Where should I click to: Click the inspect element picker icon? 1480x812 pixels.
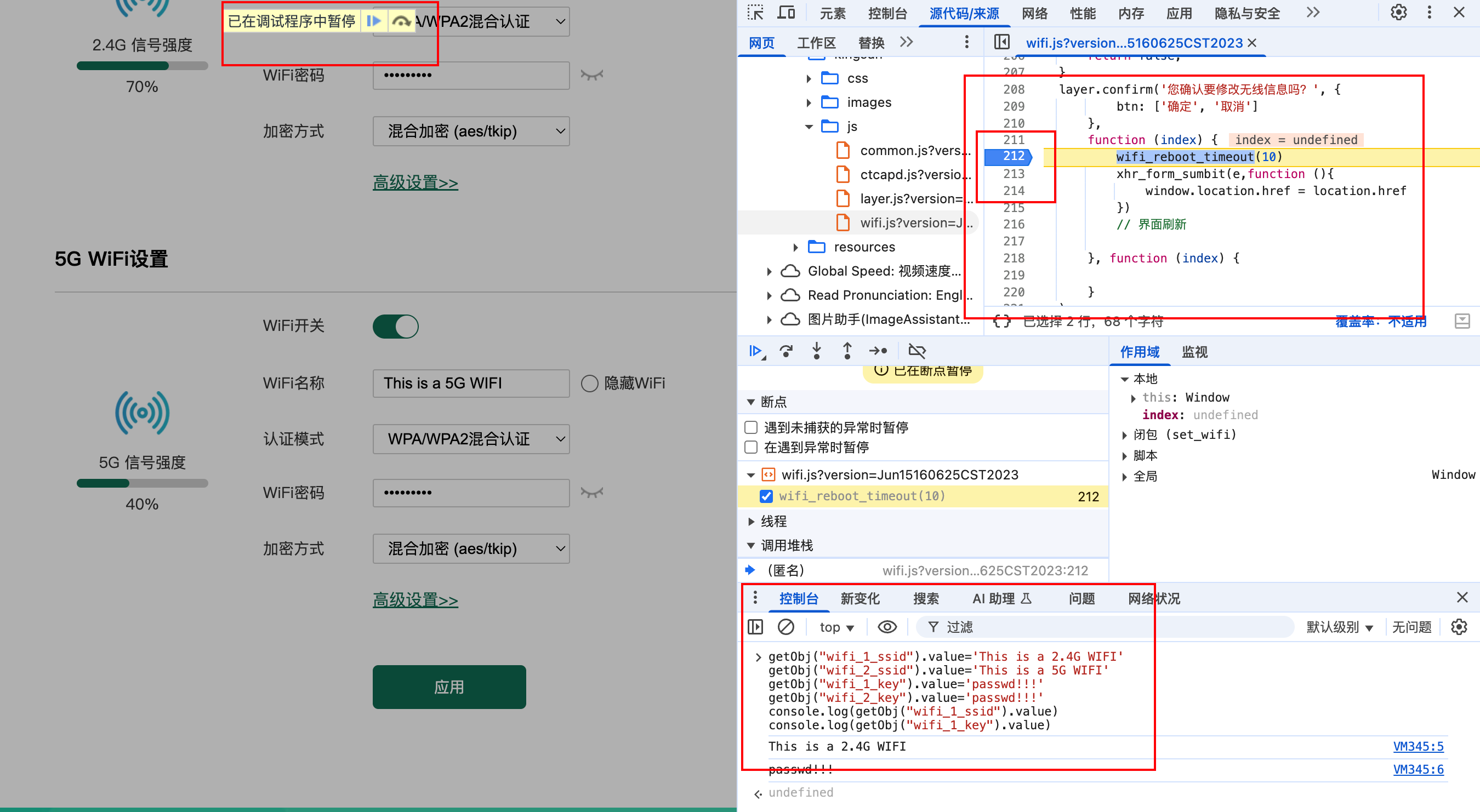755,13
